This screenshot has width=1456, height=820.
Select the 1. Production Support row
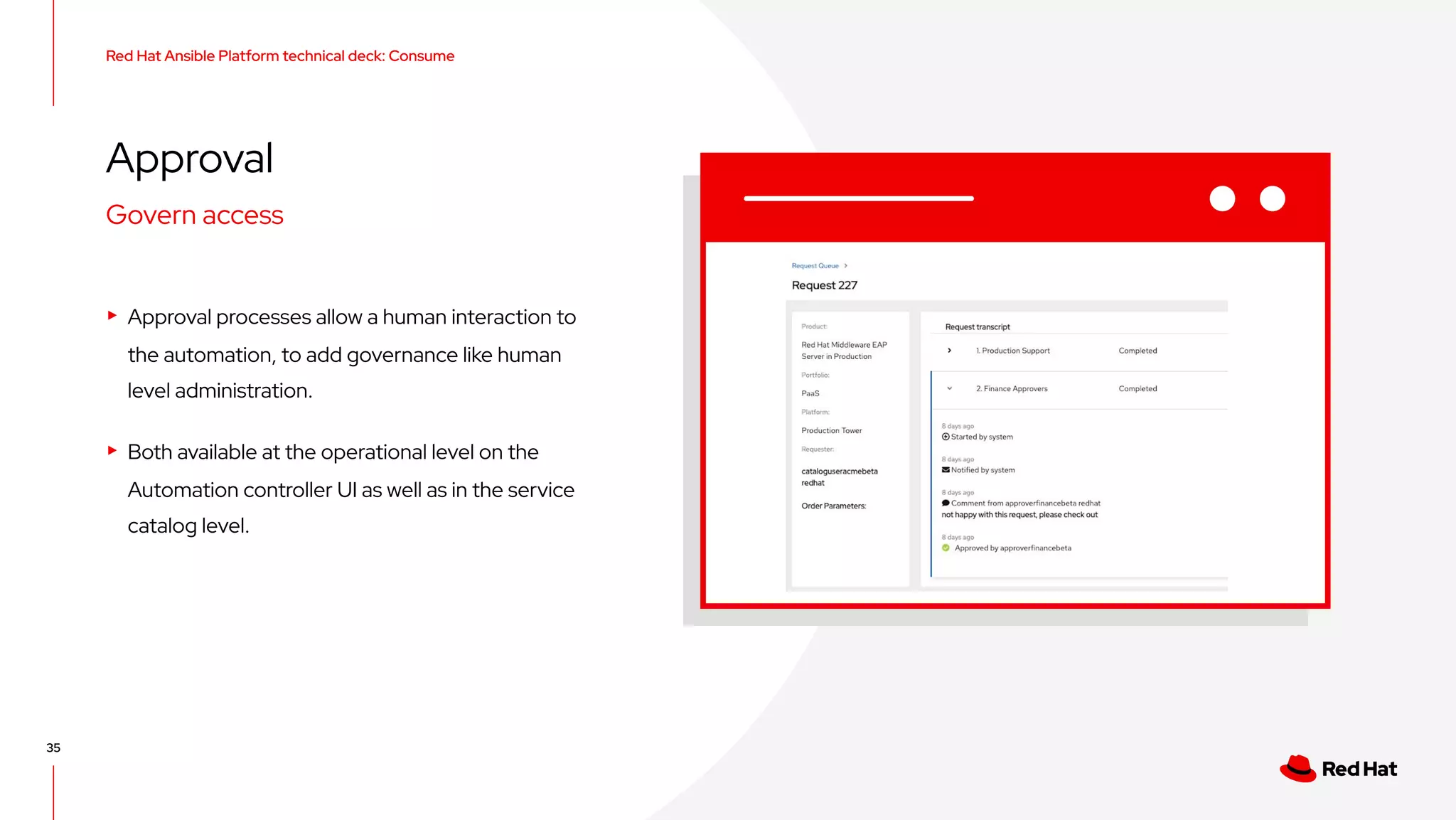pyautogui.click(x=1012, y=351)
